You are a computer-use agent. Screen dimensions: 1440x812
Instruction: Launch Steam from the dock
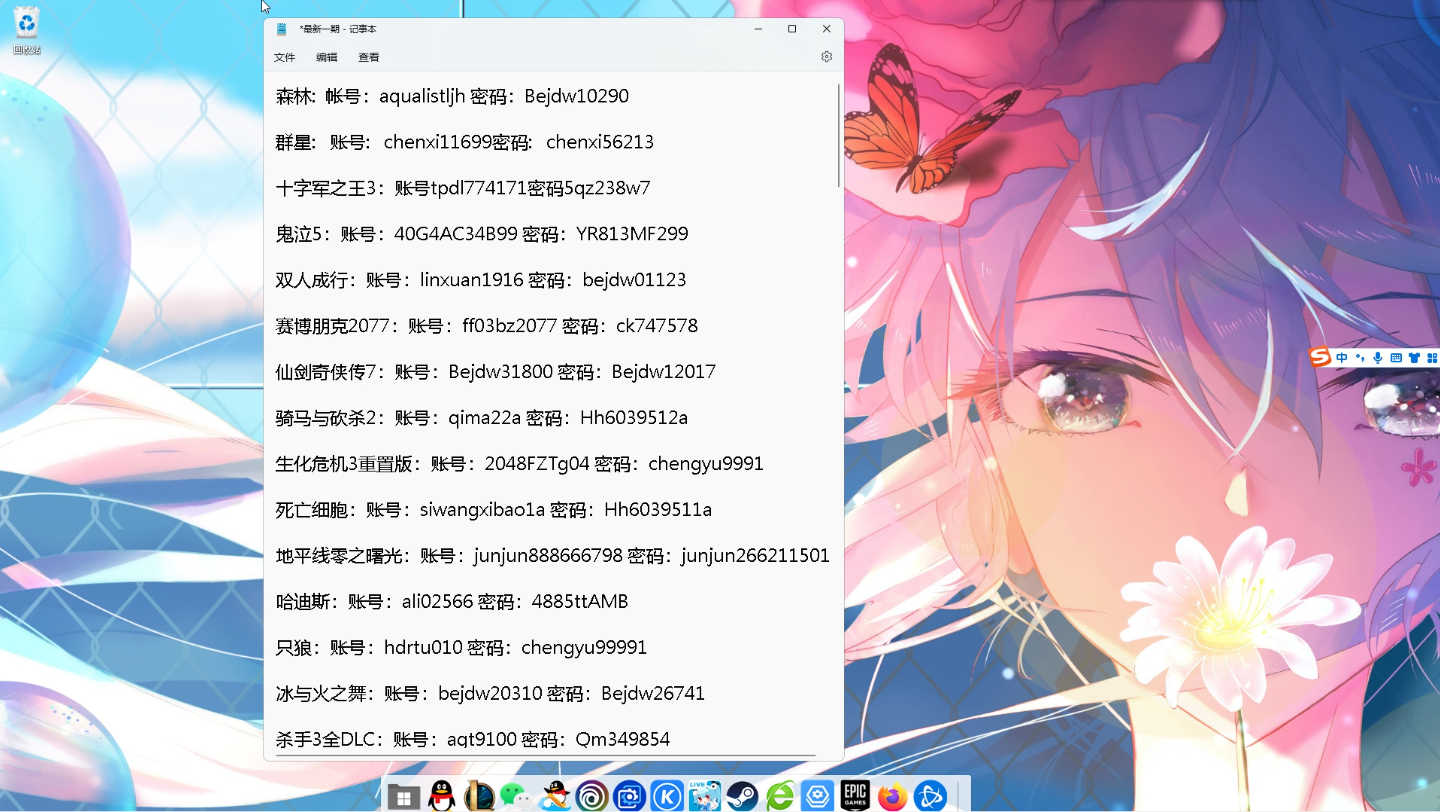coord(742,796)
